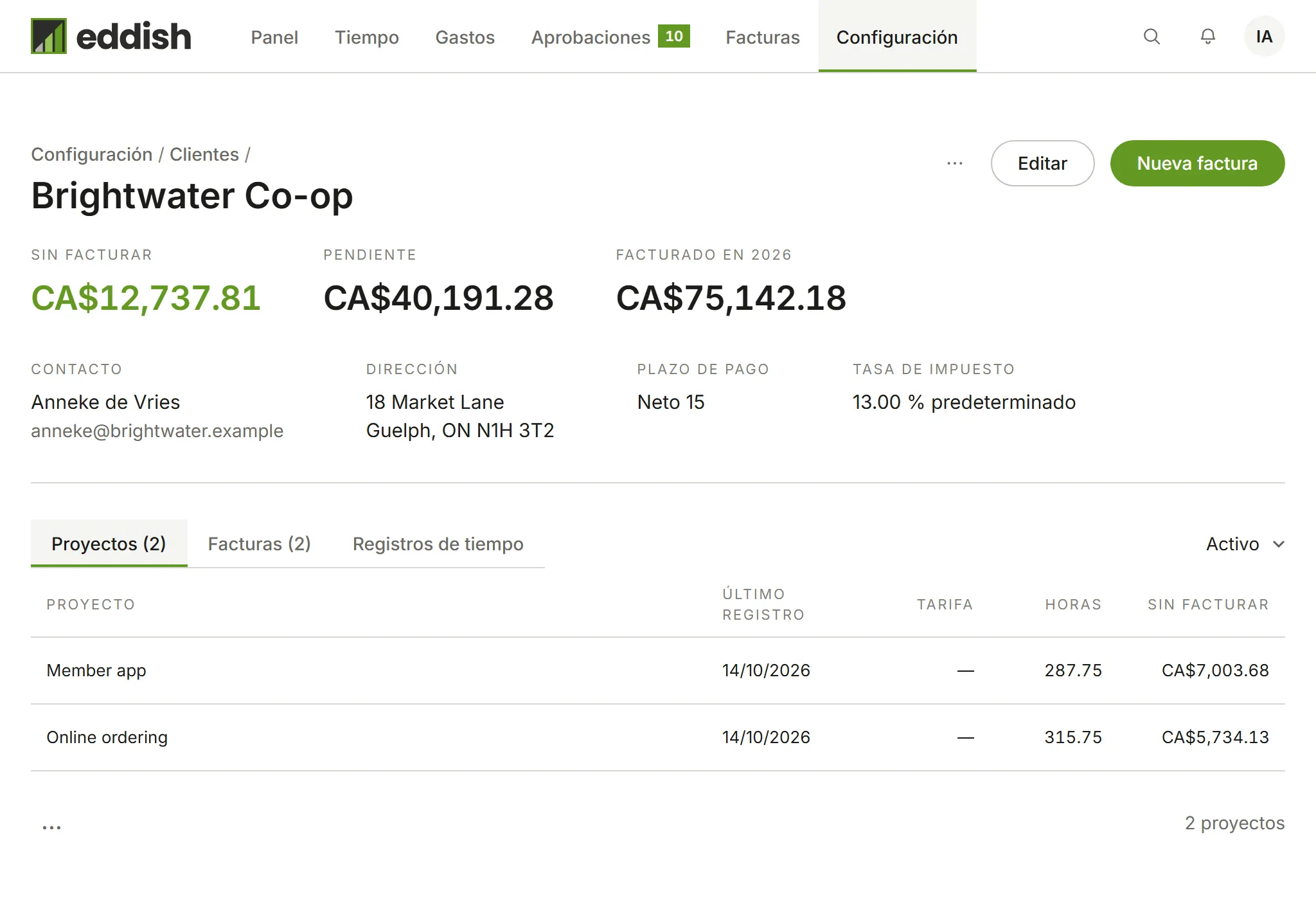Switch to the Facturas (2) tab
Image resolution: width=1316 pixels, height=918 pixels.
(x=260, y=544)
